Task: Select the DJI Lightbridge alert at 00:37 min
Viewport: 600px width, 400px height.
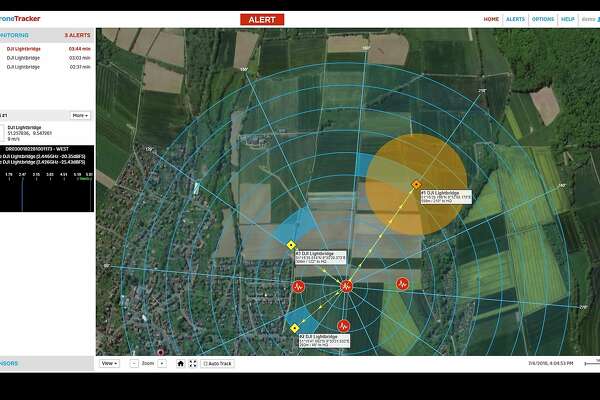Action: pyautogui.click(x=47, y=67)
